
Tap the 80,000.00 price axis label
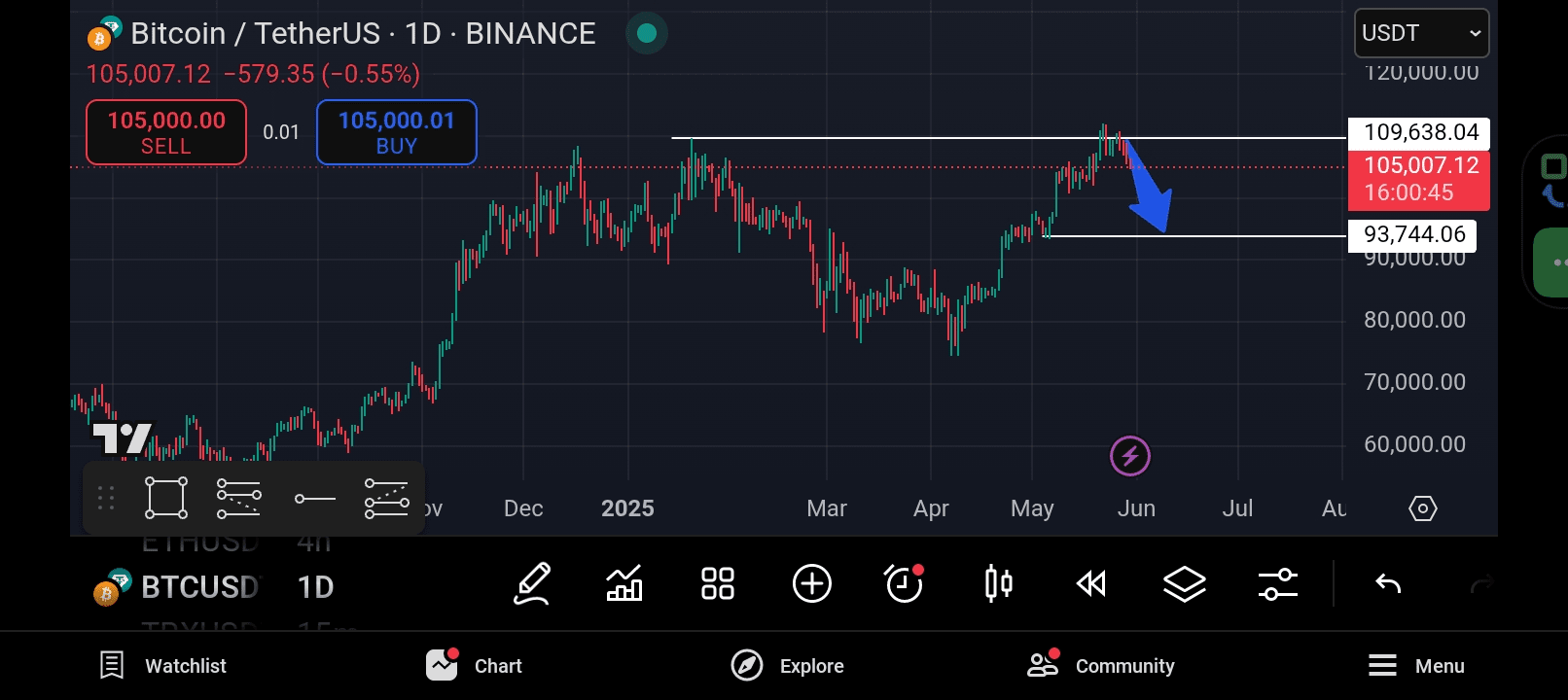coord(1414,320)
